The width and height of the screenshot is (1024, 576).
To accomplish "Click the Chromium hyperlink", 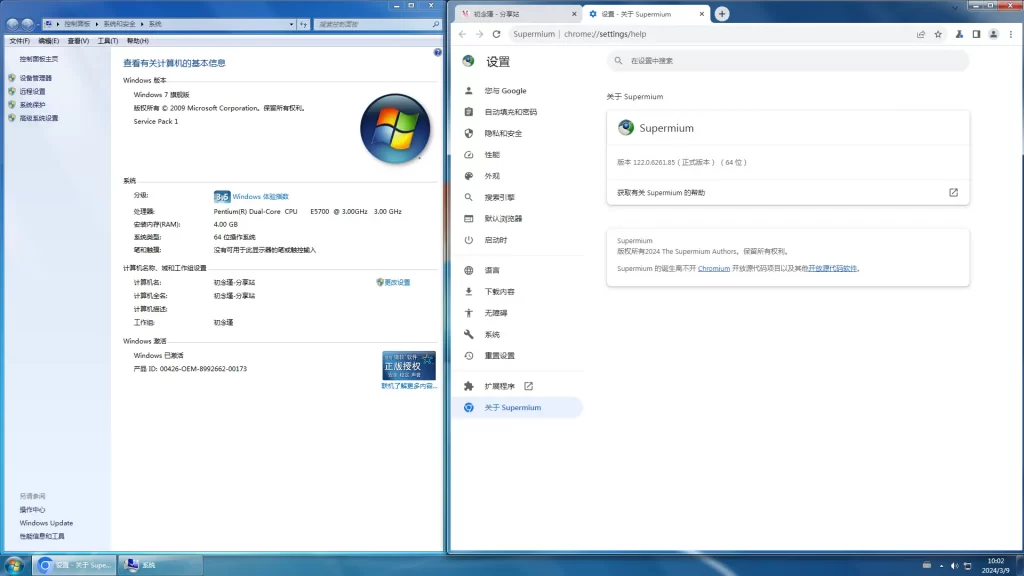I will 714,268.
